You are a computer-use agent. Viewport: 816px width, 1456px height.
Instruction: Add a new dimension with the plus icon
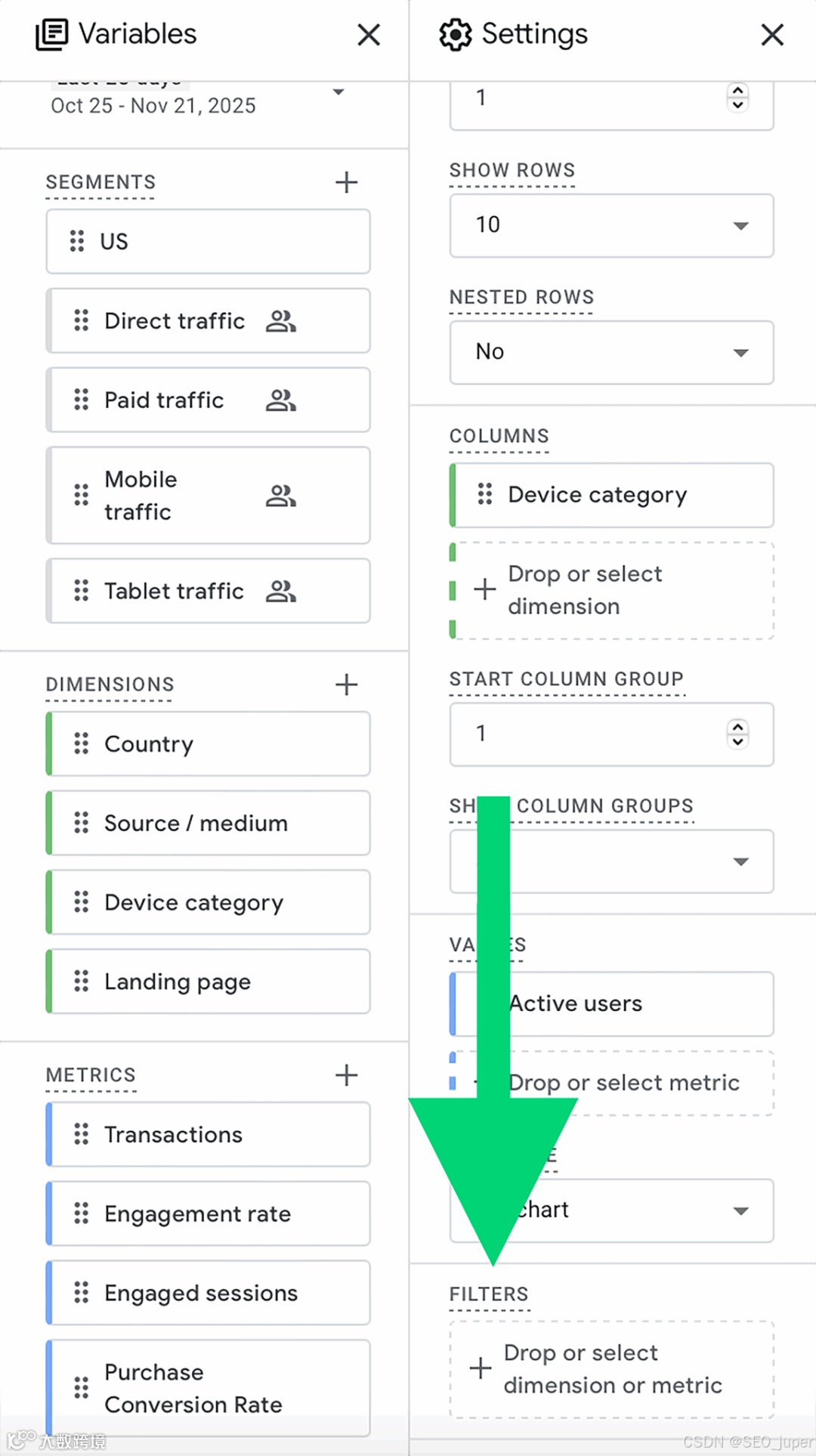(x=346, y=685)
